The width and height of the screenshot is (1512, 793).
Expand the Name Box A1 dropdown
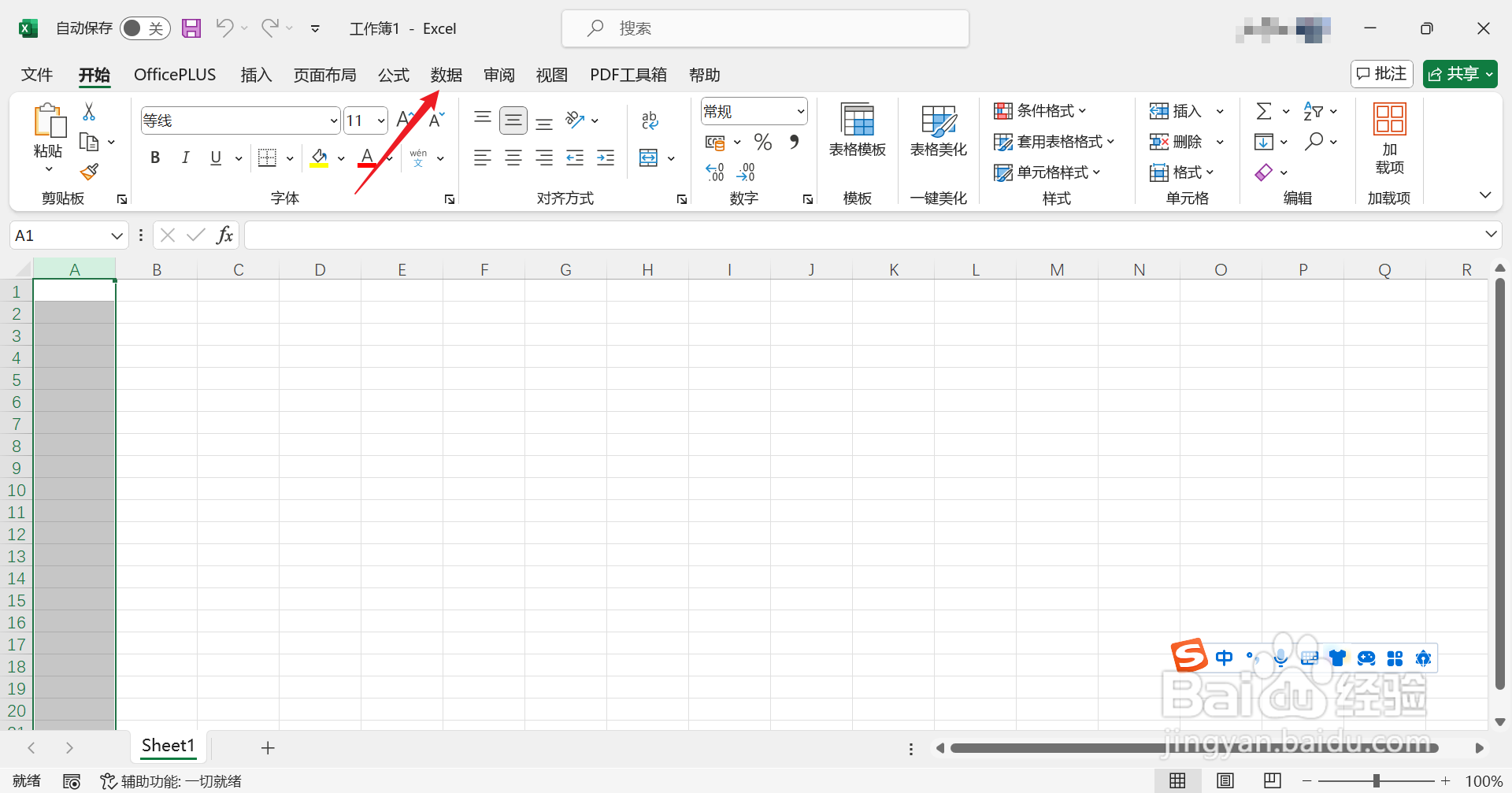(117, 235)
